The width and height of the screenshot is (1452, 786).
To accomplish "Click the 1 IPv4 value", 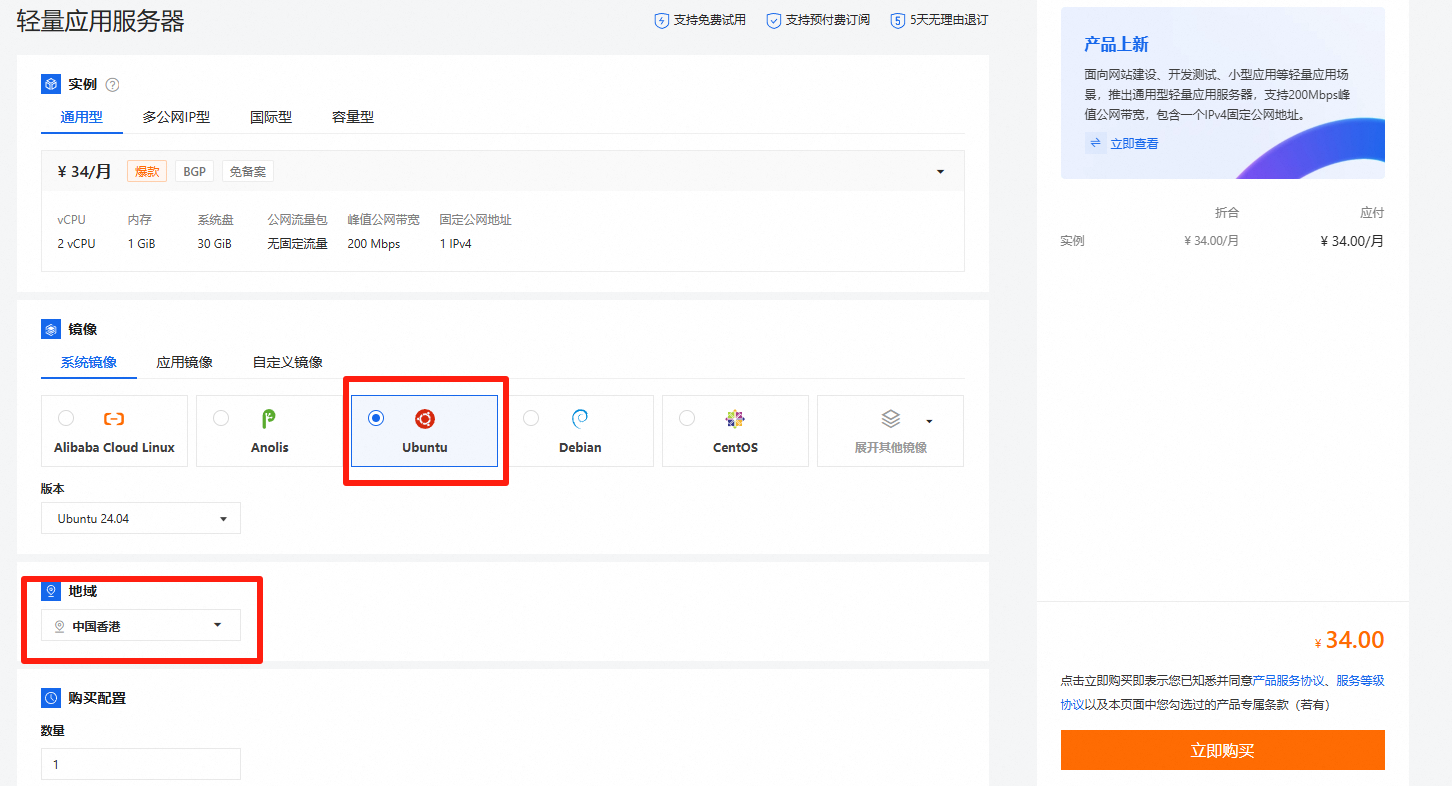I will pos(456,244).
